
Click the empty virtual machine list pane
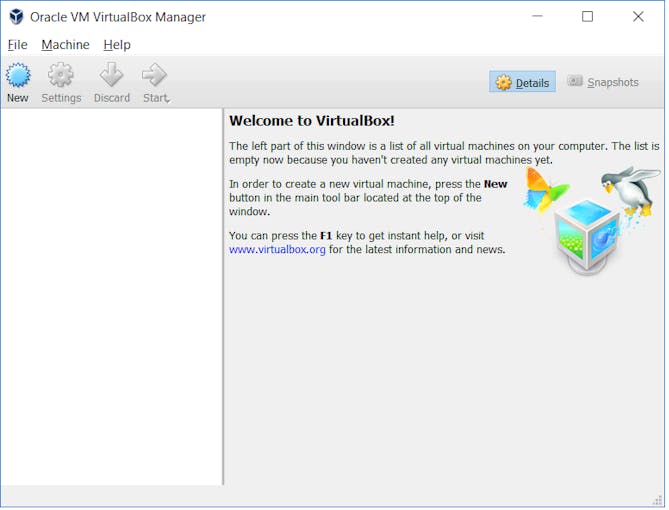(112, 297)
